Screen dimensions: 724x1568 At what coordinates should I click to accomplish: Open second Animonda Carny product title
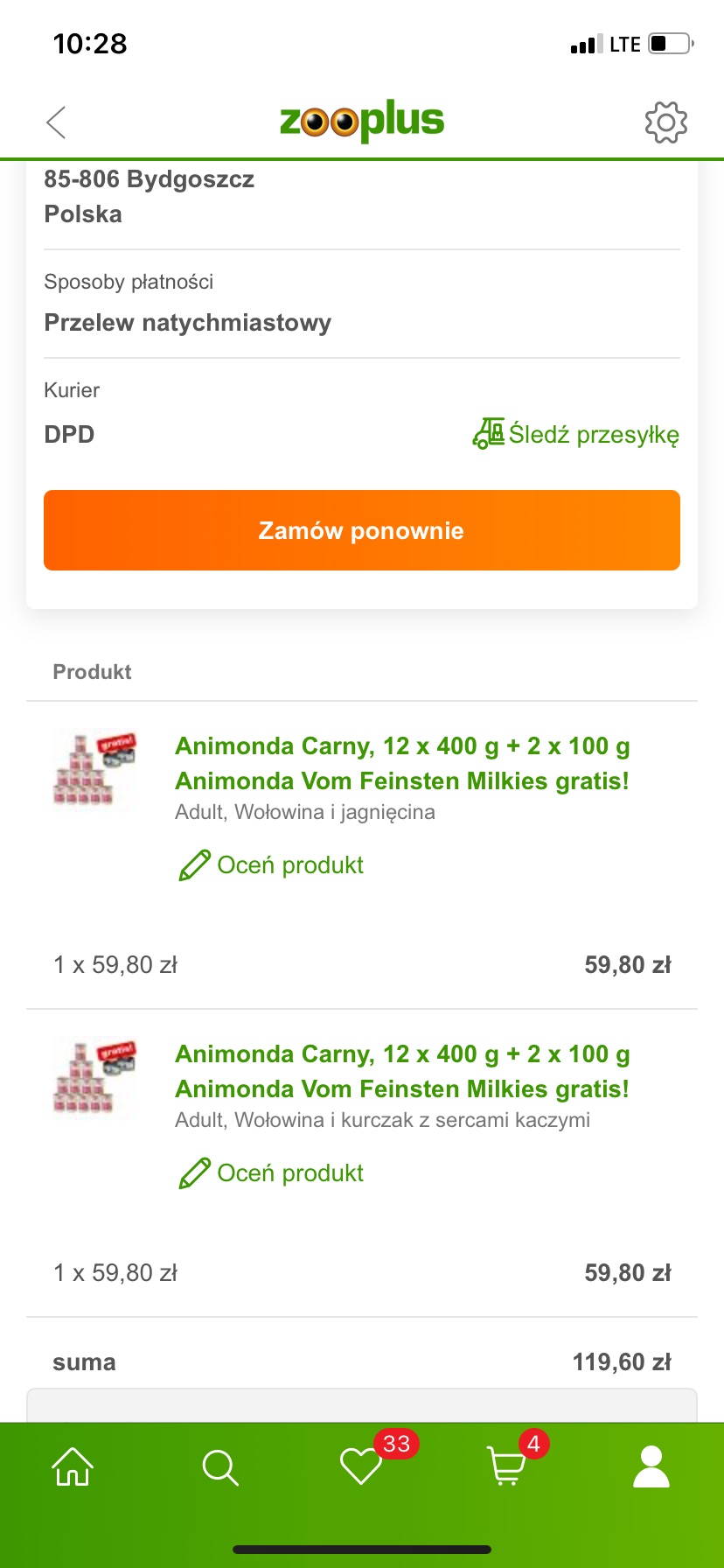[402, 1071]
